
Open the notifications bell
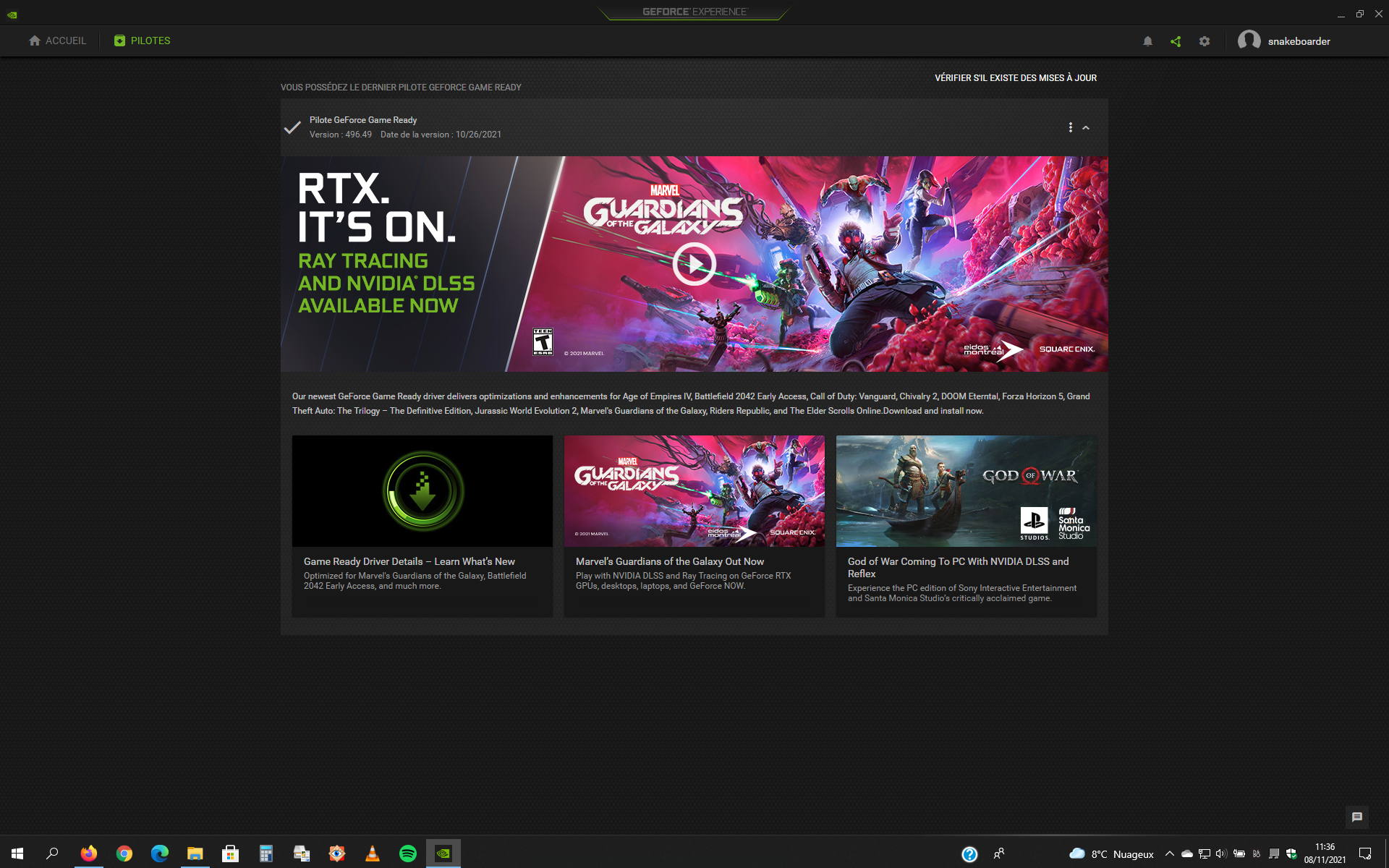click(x=1147, y=41)
